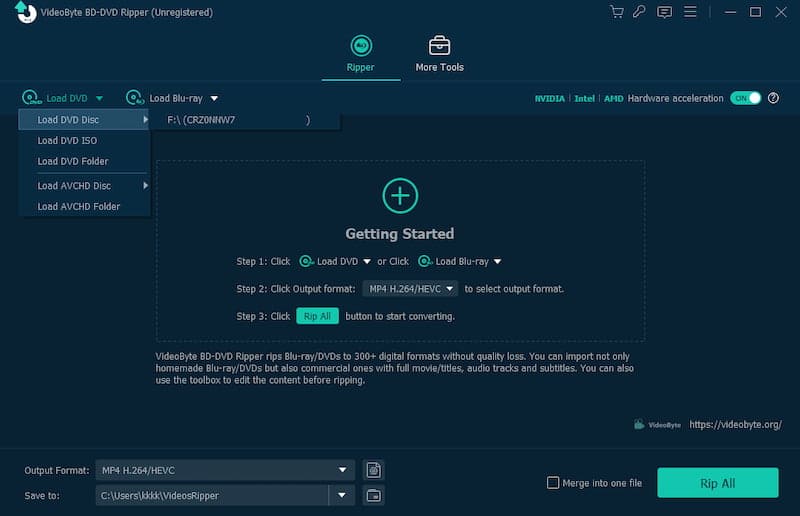
Task: Click the large plus icon to add disc
Action: coord(400,195)
